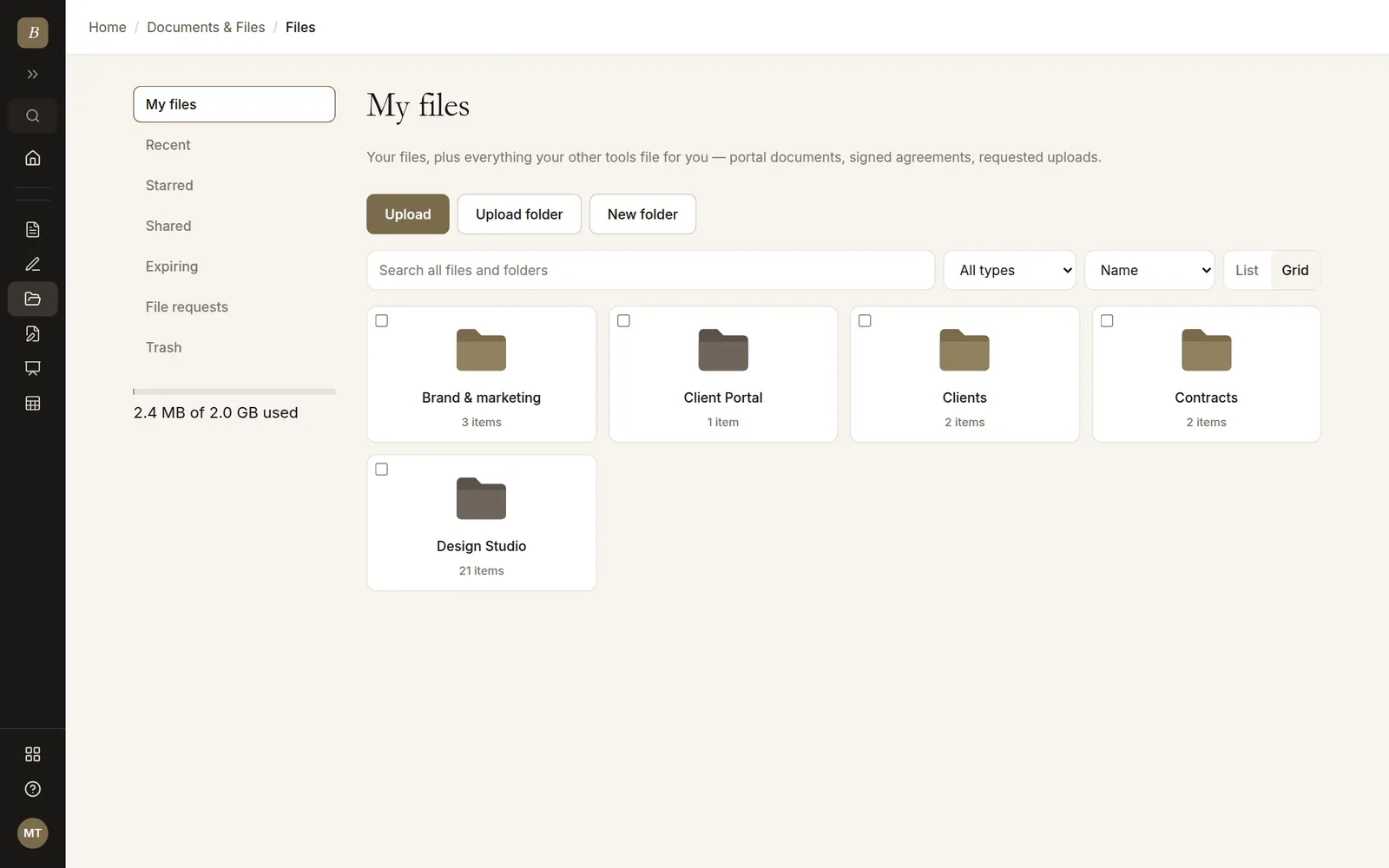Click the B brand logo icon
1389x868 pixels.
[33, 33]
